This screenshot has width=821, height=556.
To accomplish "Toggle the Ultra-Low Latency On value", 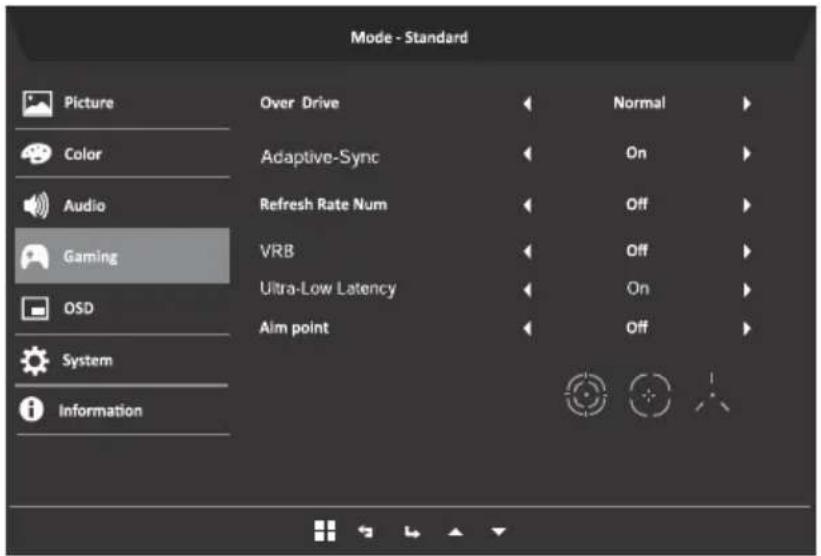I will tap(638, 288).
